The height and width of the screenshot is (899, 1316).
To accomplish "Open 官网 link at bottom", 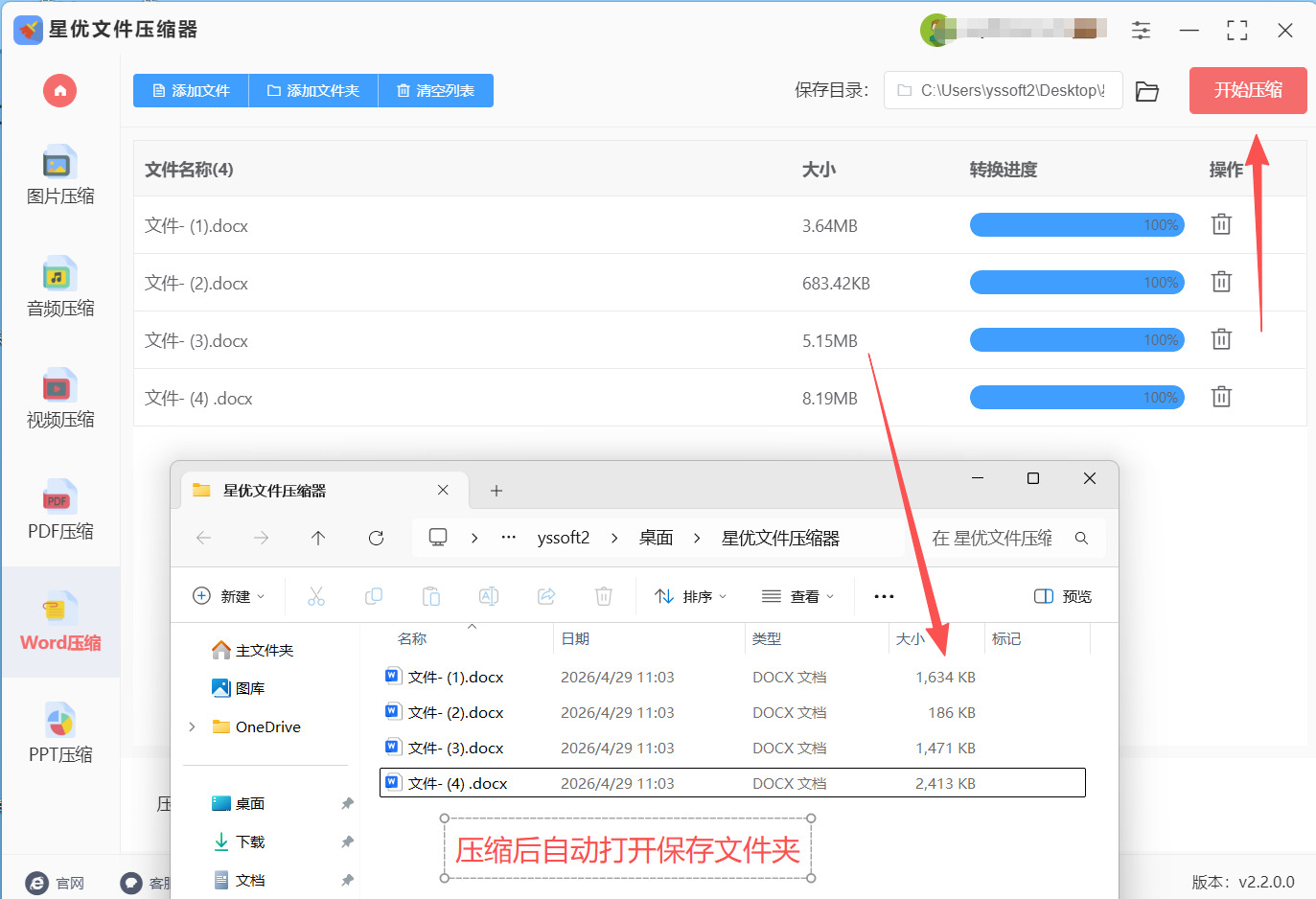I will pyautogui.click(x=56, y=883).
